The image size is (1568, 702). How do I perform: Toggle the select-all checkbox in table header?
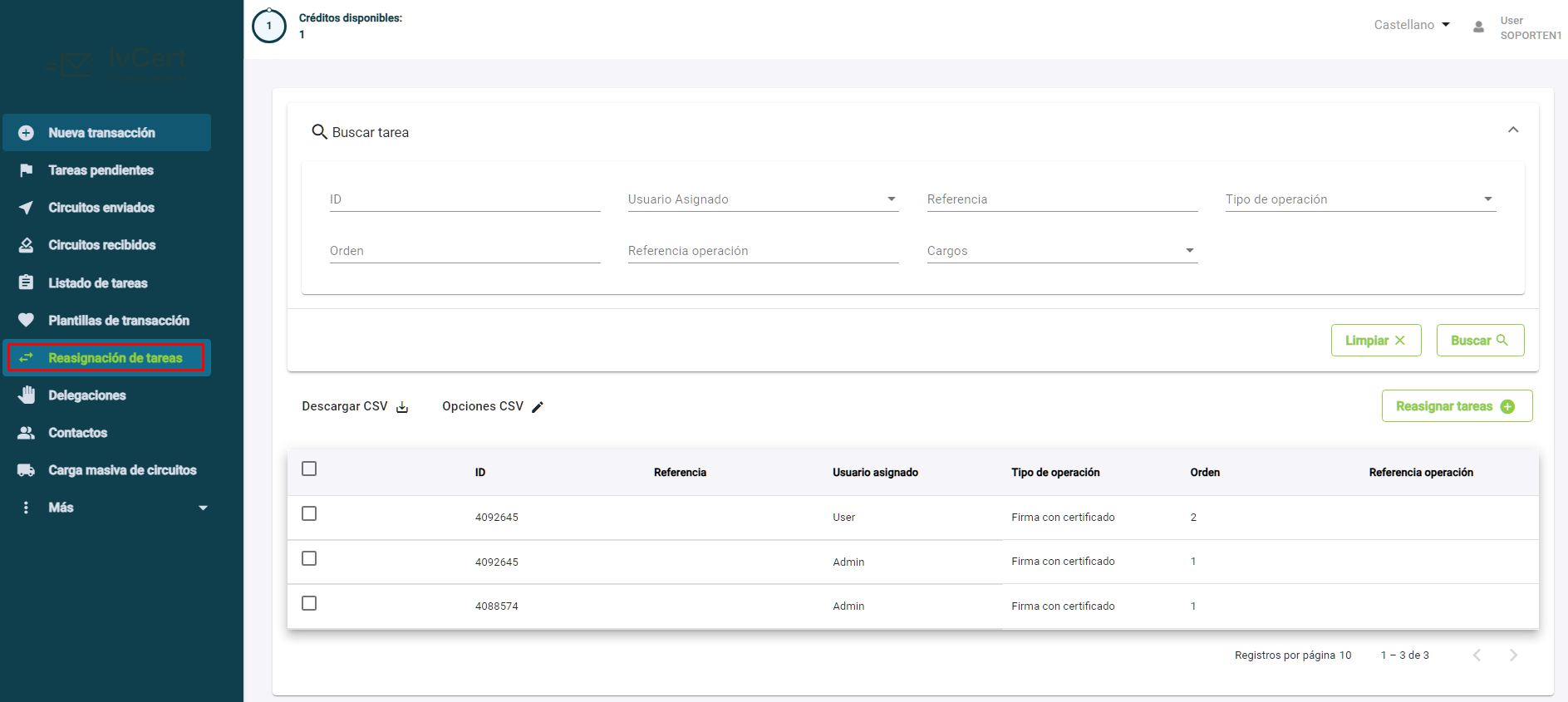click(309, 469)
